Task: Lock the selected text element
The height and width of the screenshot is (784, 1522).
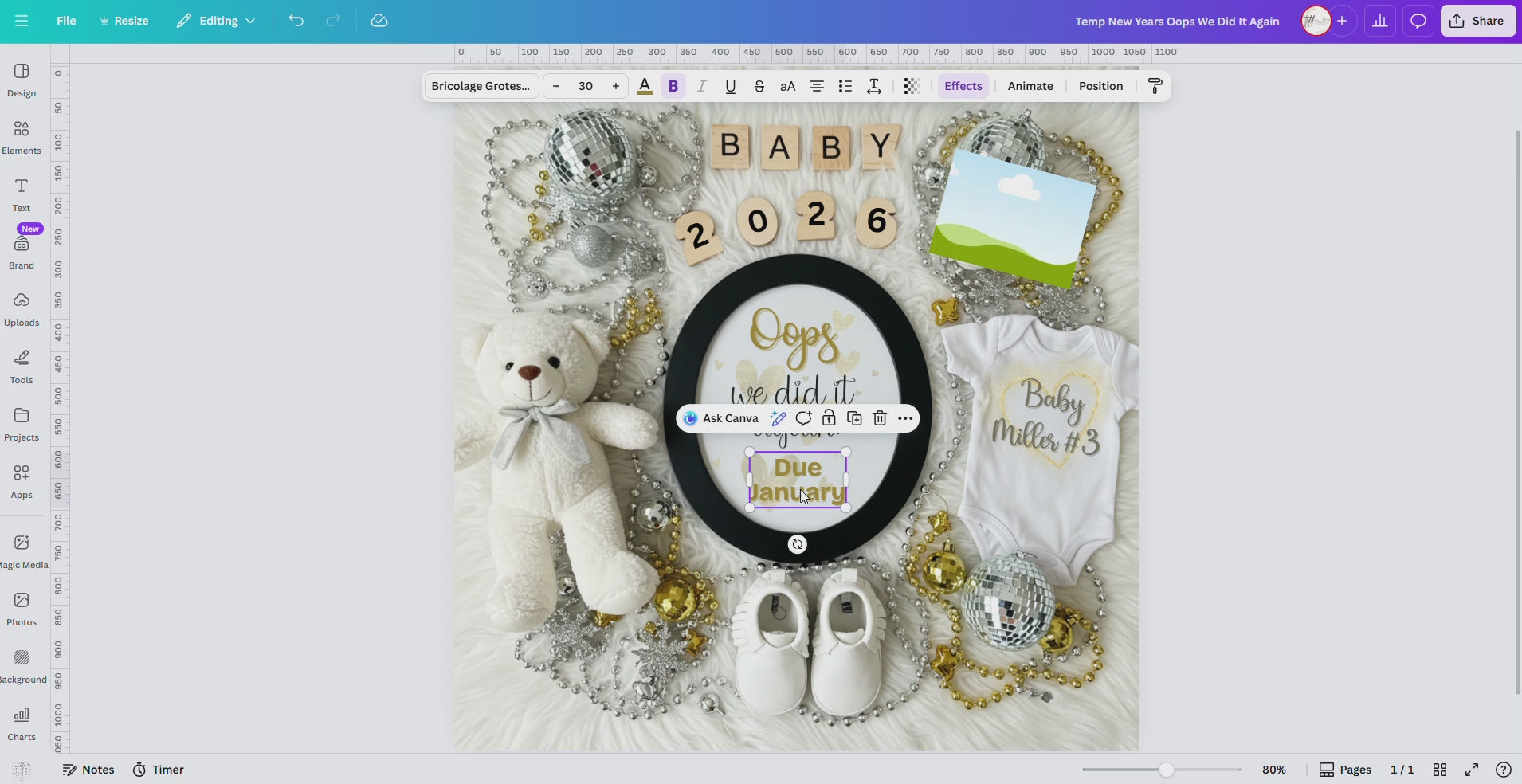Action: 829,418
